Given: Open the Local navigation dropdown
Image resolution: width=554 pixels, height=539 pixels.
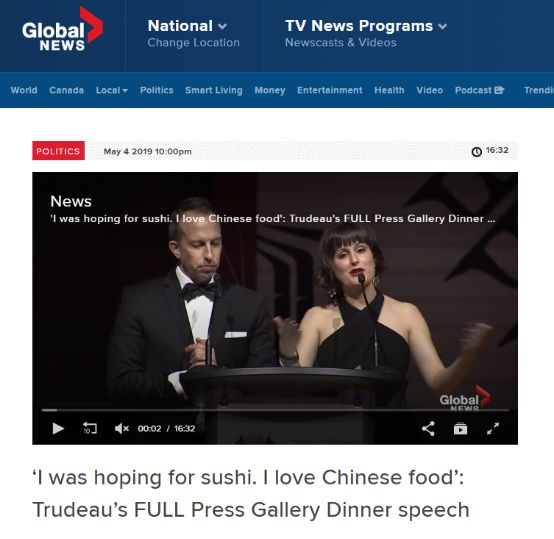Looking at the screenshot, I should pos(112,90).
